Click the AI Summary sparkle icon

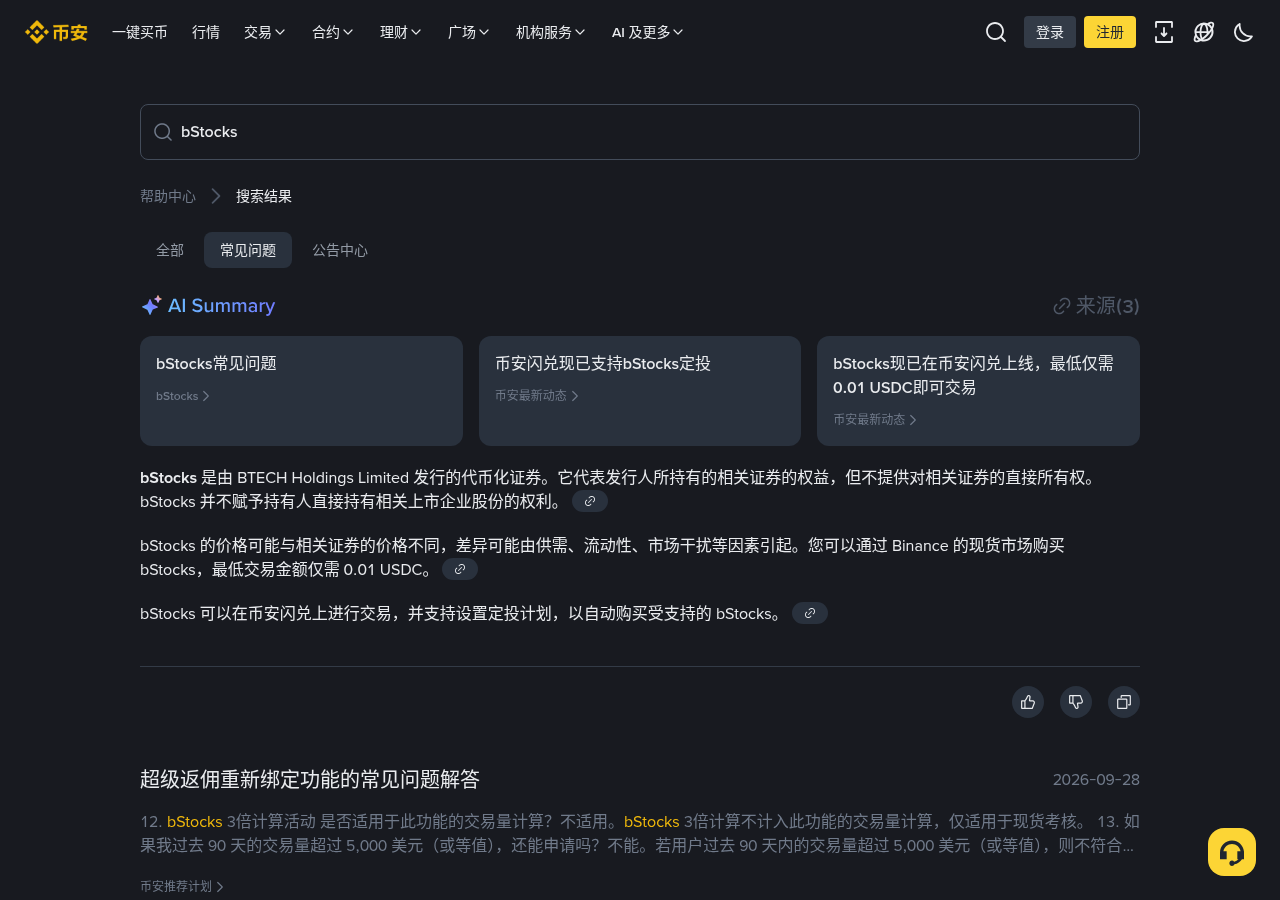151,306
